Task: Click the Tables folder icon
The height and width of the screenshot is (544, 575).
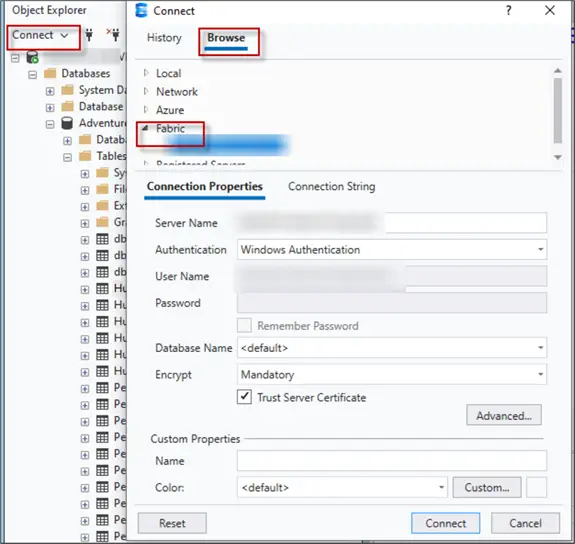Action: pyautogui.click(x=85, y=156)
